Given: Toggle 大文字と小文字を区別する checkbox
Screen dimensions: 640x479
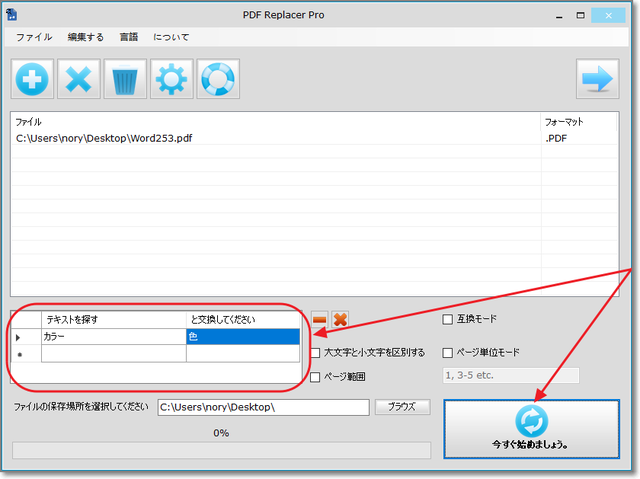Looking at the screenshot, I should (x=316, y=353).
